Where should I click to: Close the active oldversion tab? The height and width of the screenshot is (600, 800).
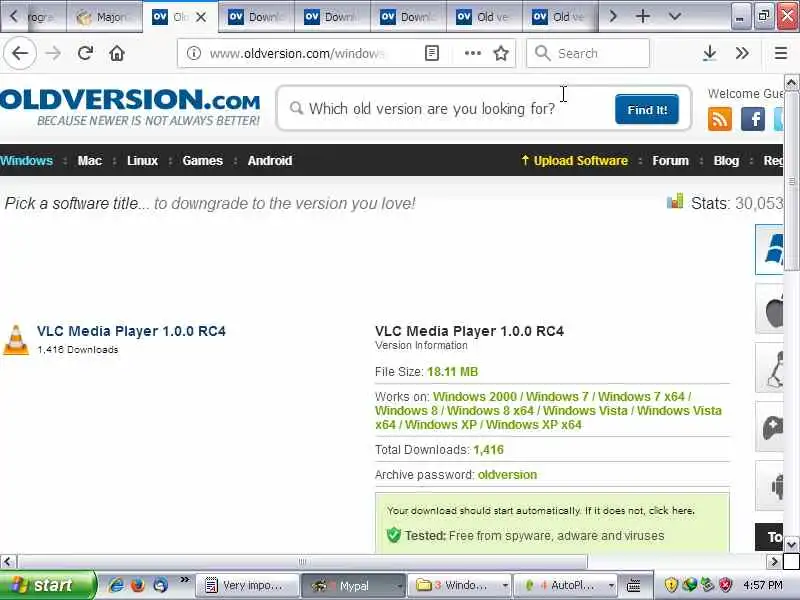coord(201,17)
